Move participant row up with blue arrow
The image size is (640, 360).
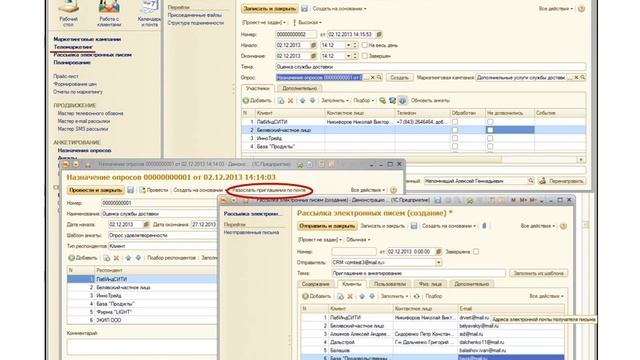click(x=302, y=100)
